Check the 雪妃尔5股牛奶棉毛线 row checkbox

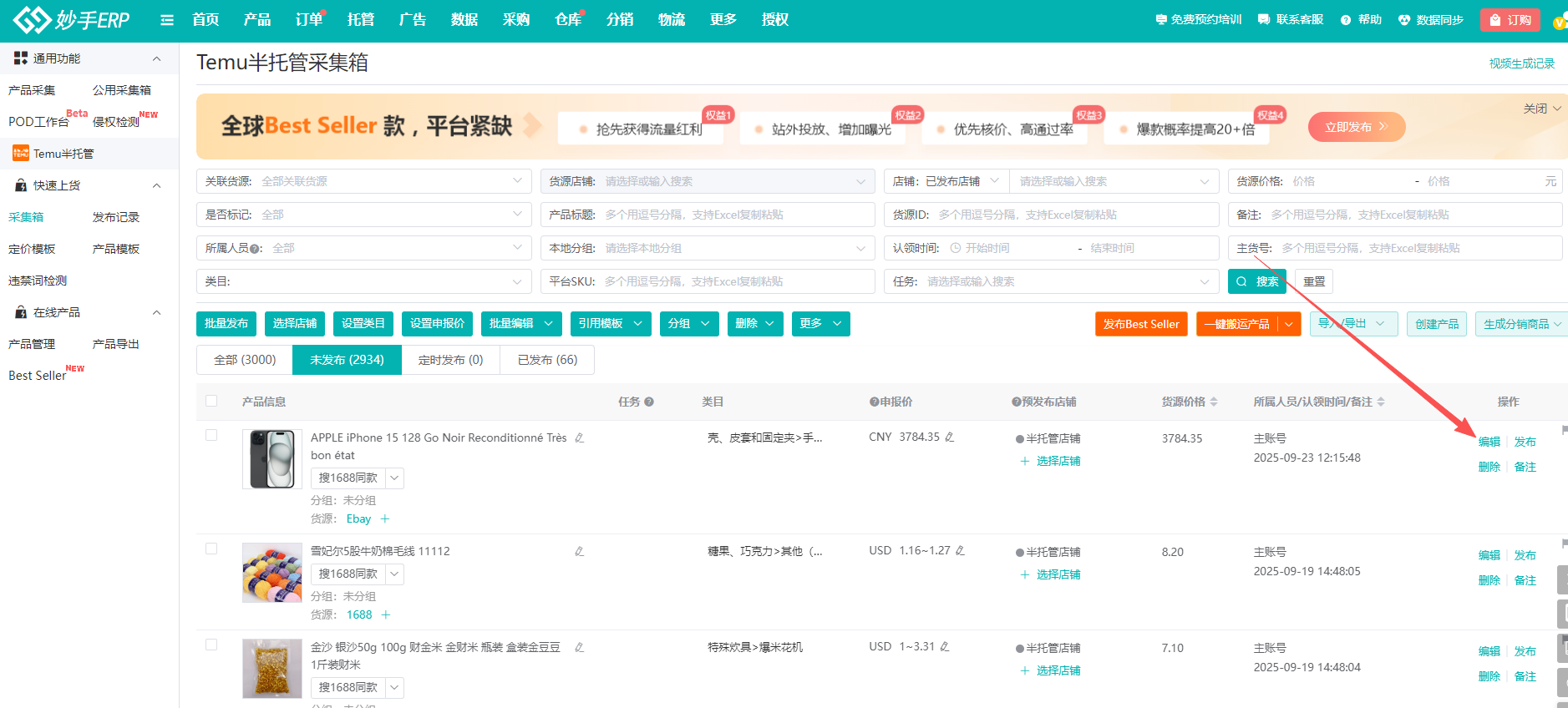(x=211, y=549)
